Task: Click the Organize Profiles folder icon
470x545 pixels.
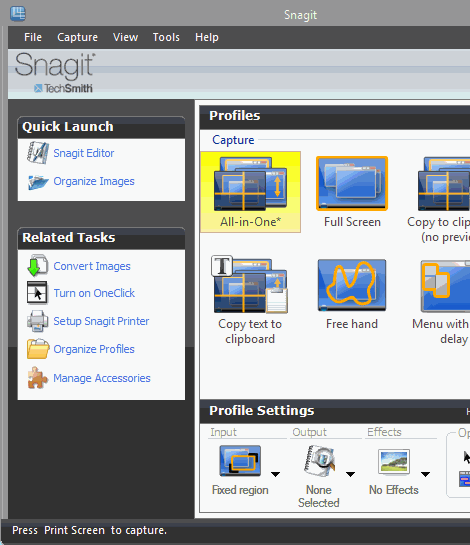Action: (38, 349)
